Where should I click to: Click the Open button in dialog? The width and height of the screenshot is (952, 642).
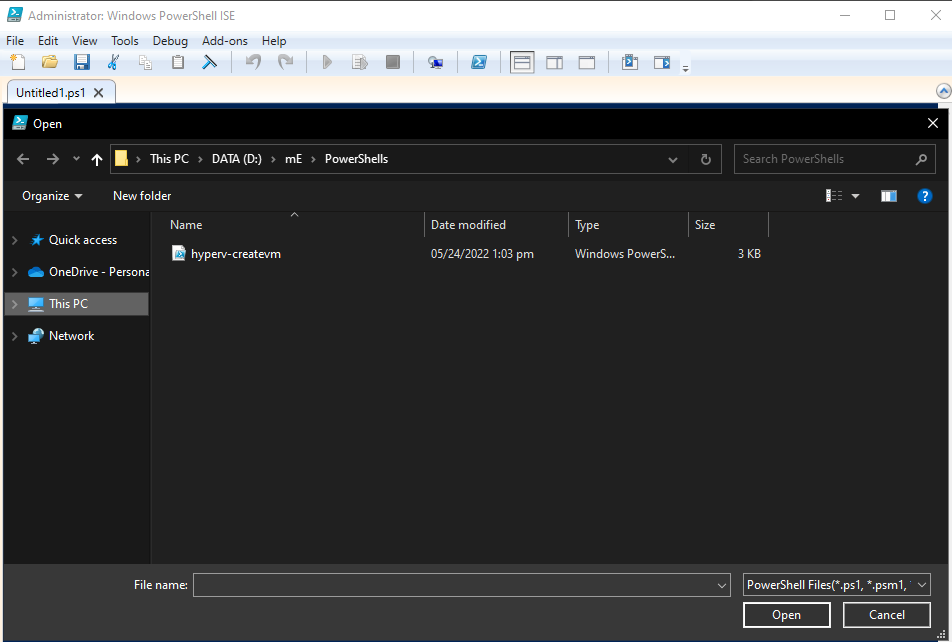click(786, 615)
